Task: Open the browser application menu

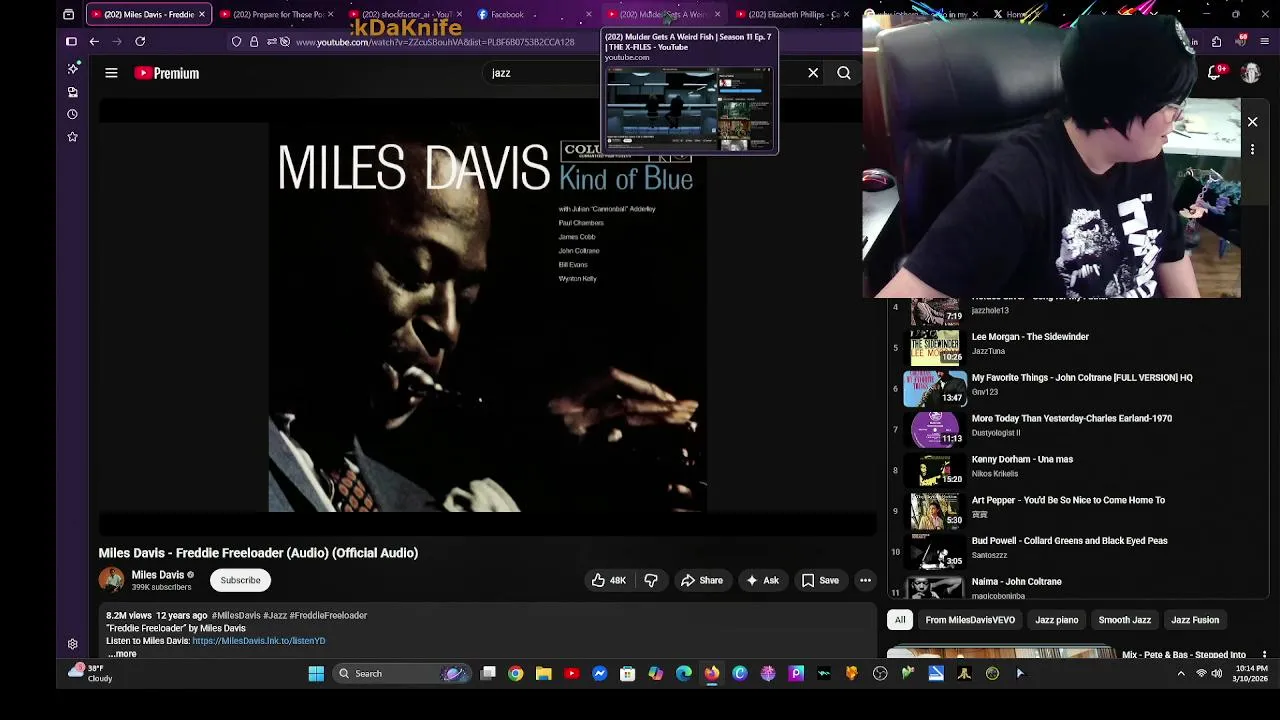Action: 1265,42
